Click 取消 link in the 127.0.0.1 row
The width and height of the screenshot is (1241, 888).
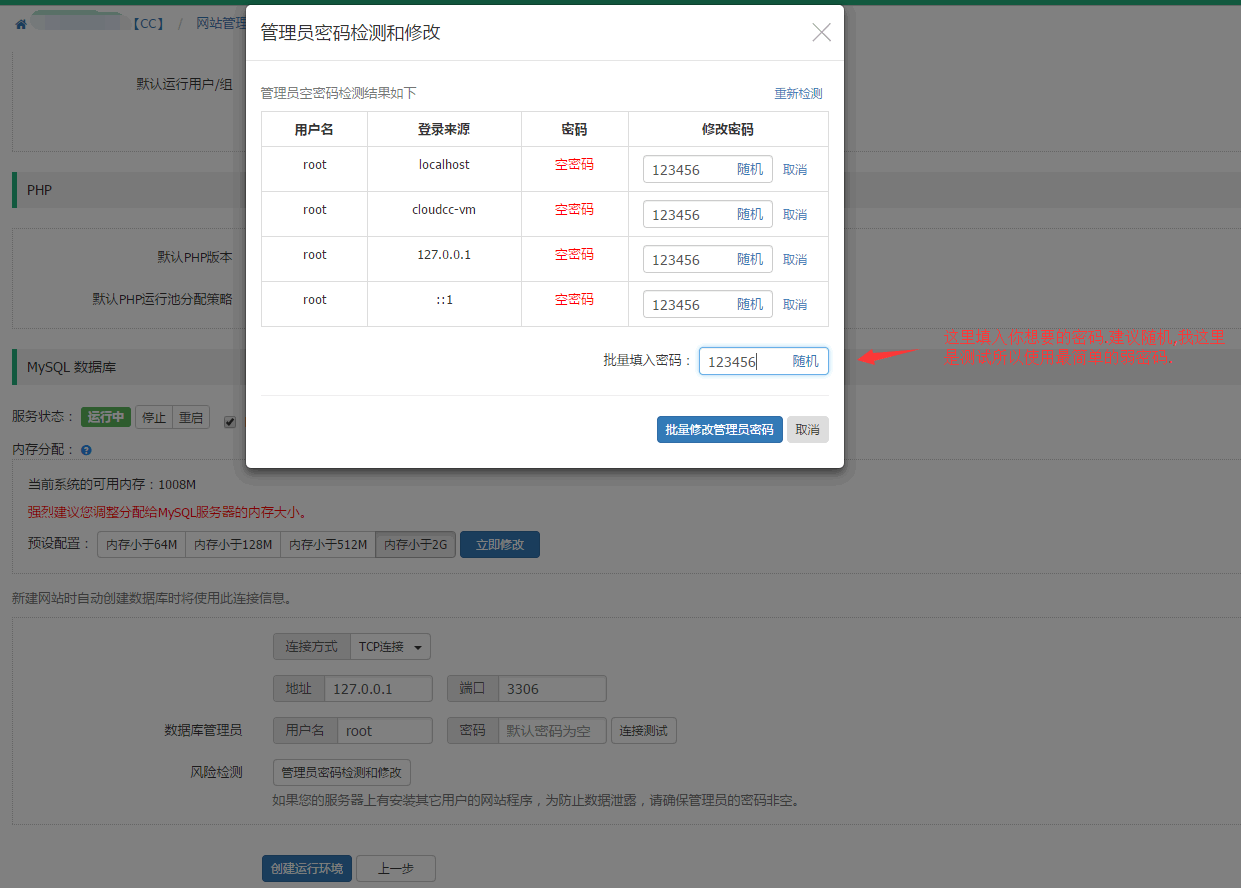[x=795, y=260]
